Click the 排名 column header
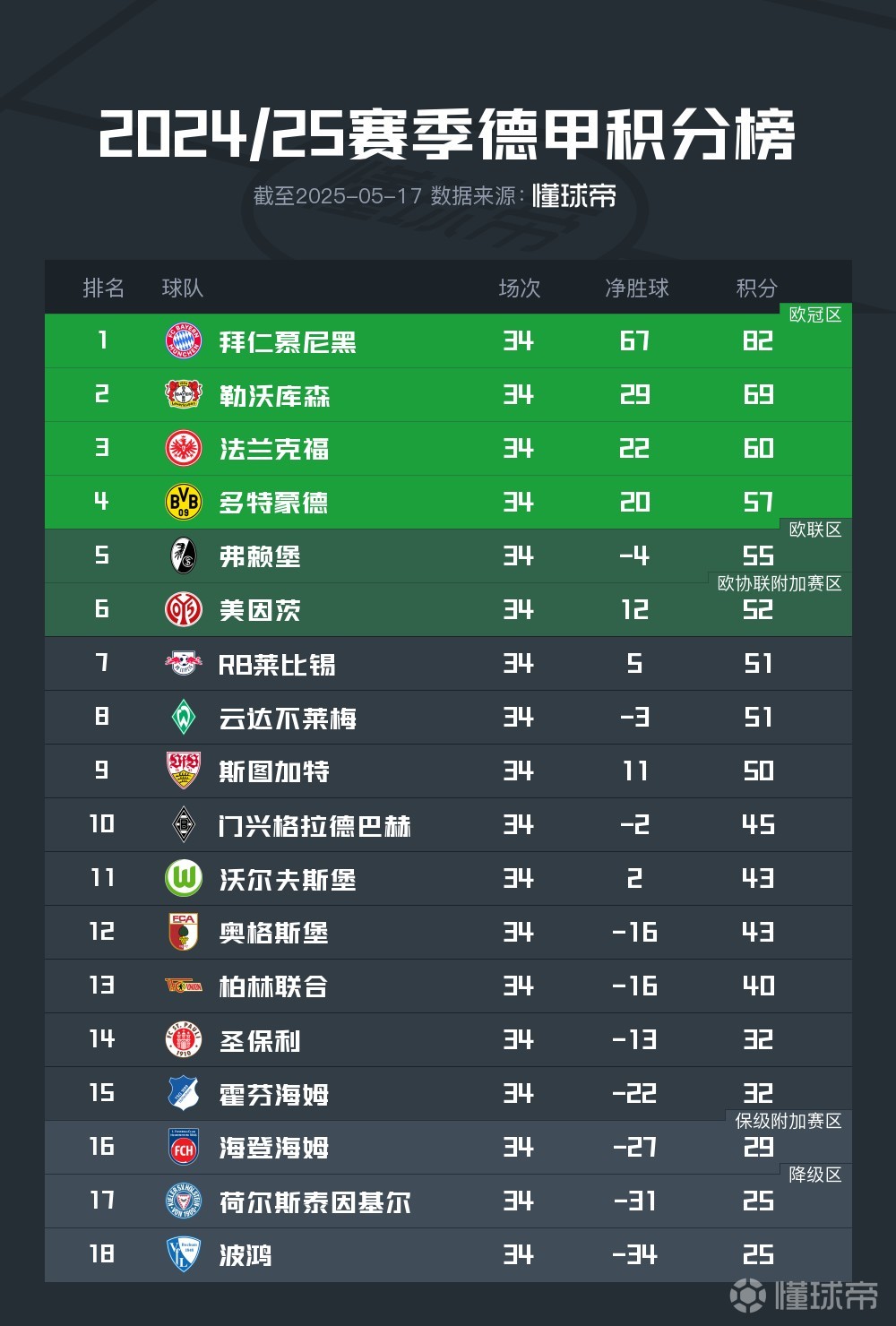896x1326 pixels. pos(103,288)
